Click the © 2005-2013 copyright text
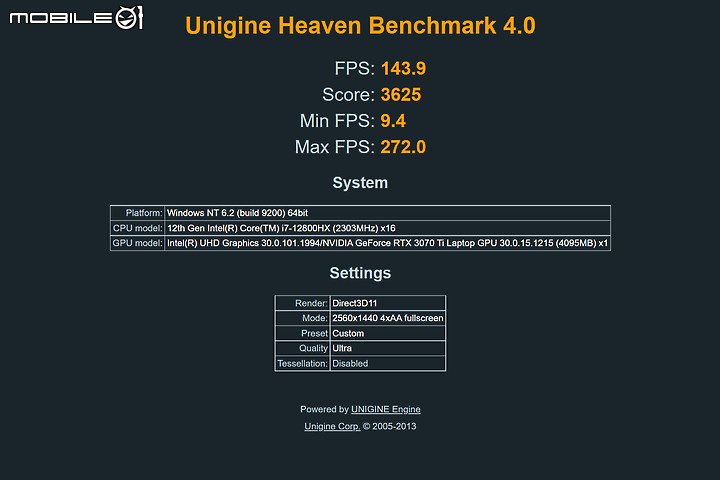 point(389,426)
